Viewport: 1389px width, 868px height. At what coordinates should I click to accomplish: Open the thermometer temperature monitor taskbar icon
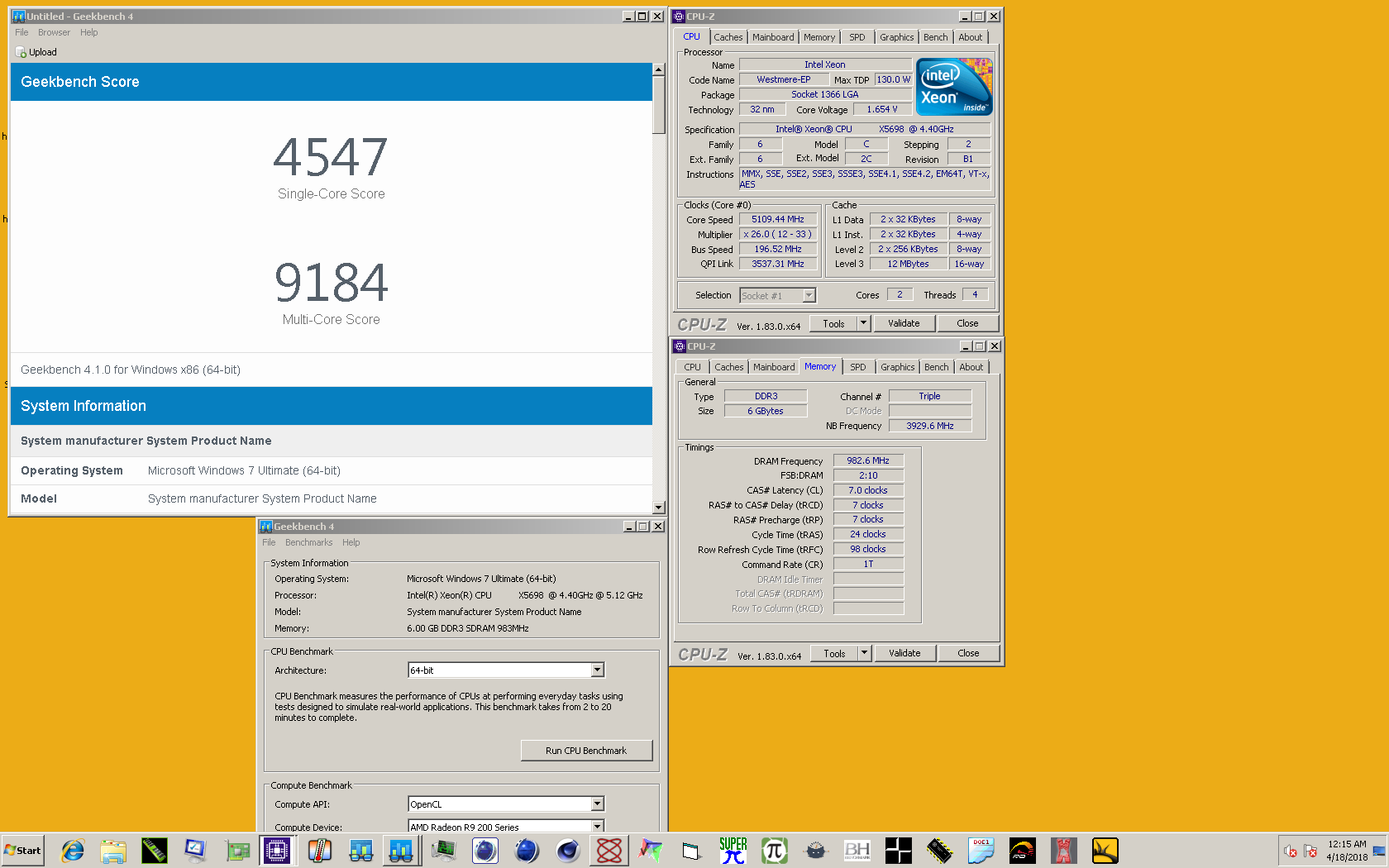(x=320, y=851)
